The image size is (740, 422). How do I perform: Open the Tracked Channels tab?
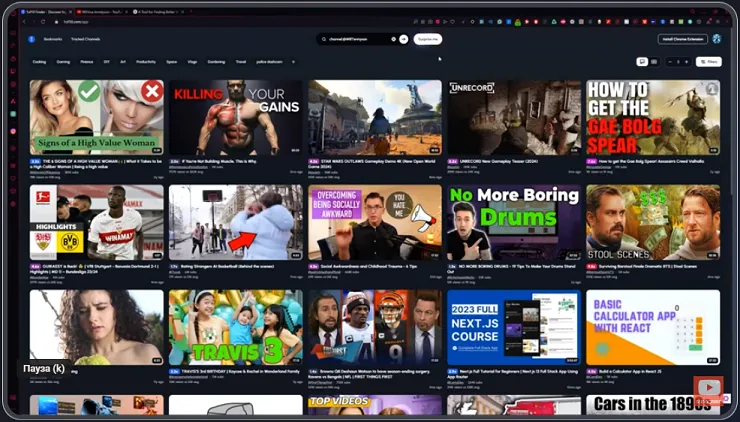[x=86, y=39]
